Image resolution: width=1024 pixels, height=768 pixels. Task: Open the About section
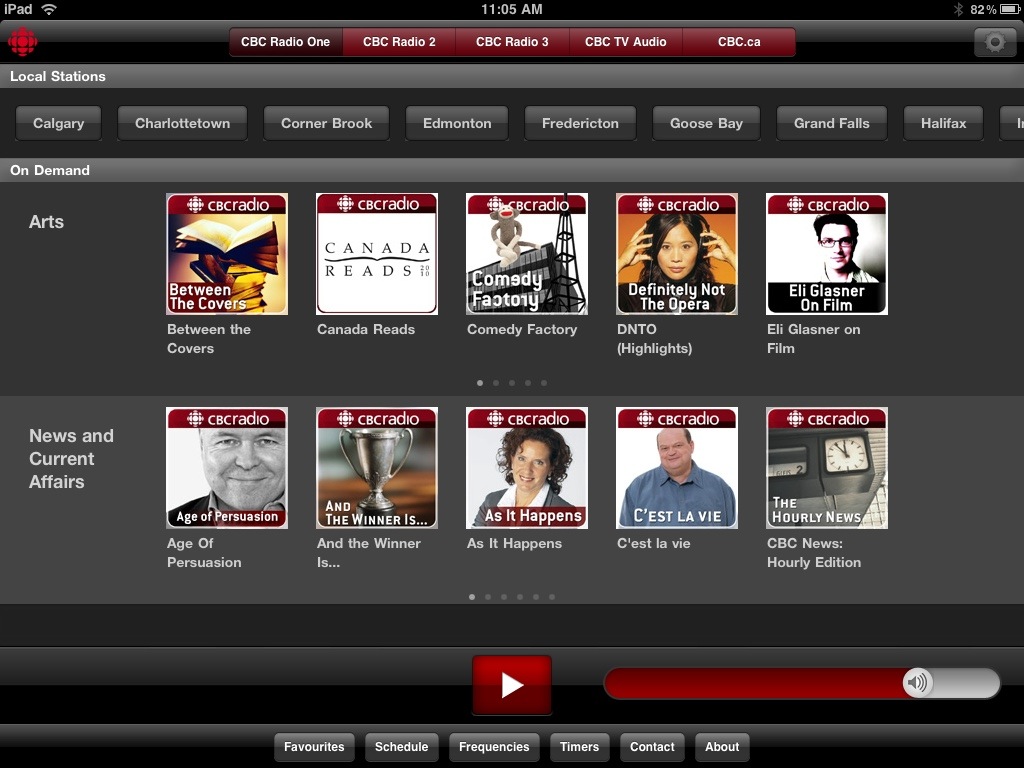pyautogui.click(x=722, y=747)
